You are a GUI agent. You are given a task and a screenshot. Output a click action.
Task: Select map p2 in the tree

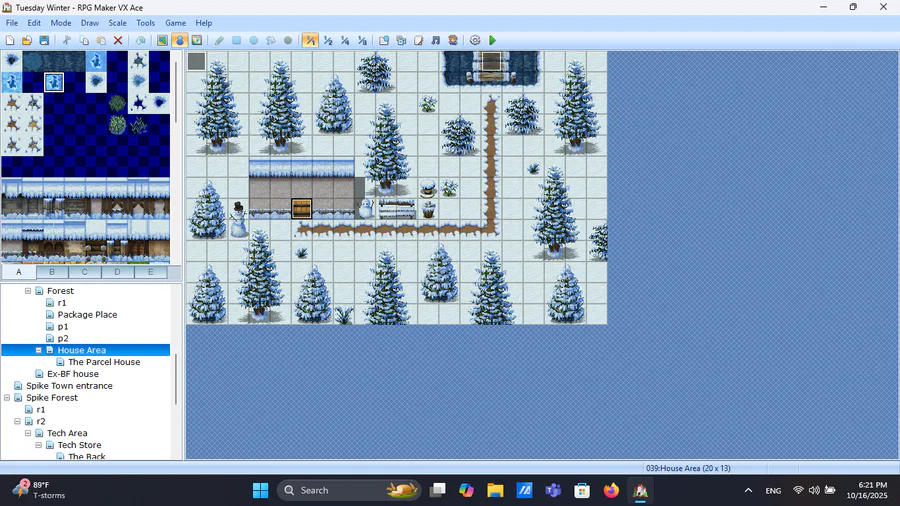(63, 338)
